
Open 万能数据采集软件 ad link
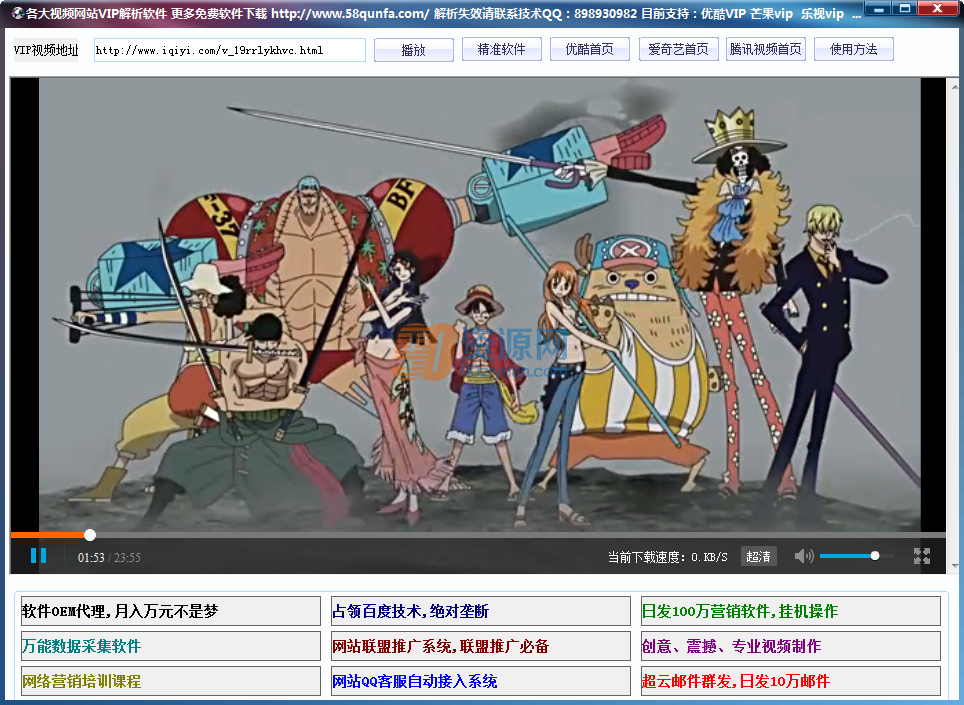171,646
